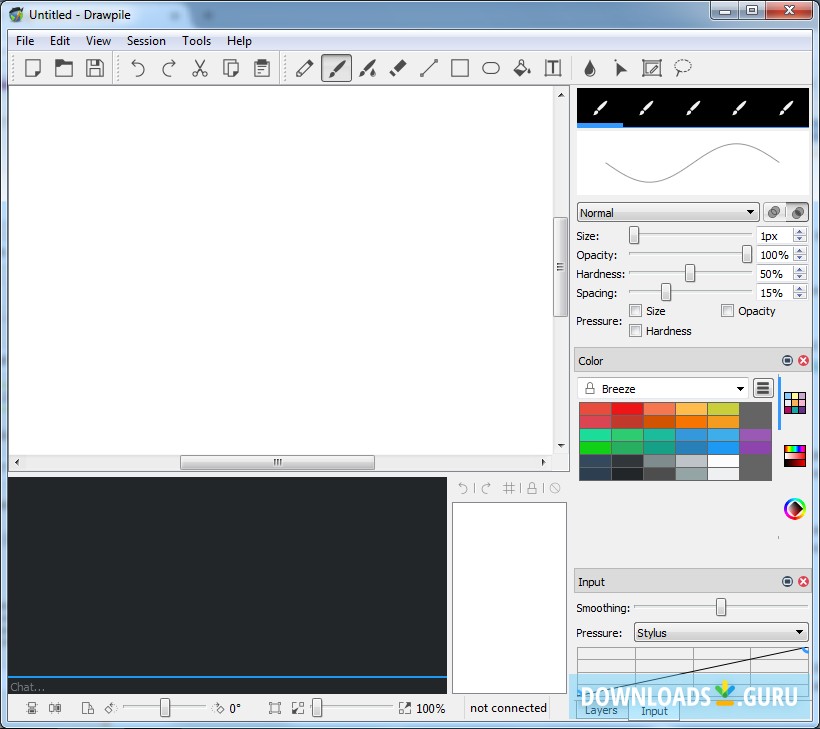The image size is (820, 729).
Task: Toggle the Hardness pressure checkbox
Action: click(x=636, y=331)
